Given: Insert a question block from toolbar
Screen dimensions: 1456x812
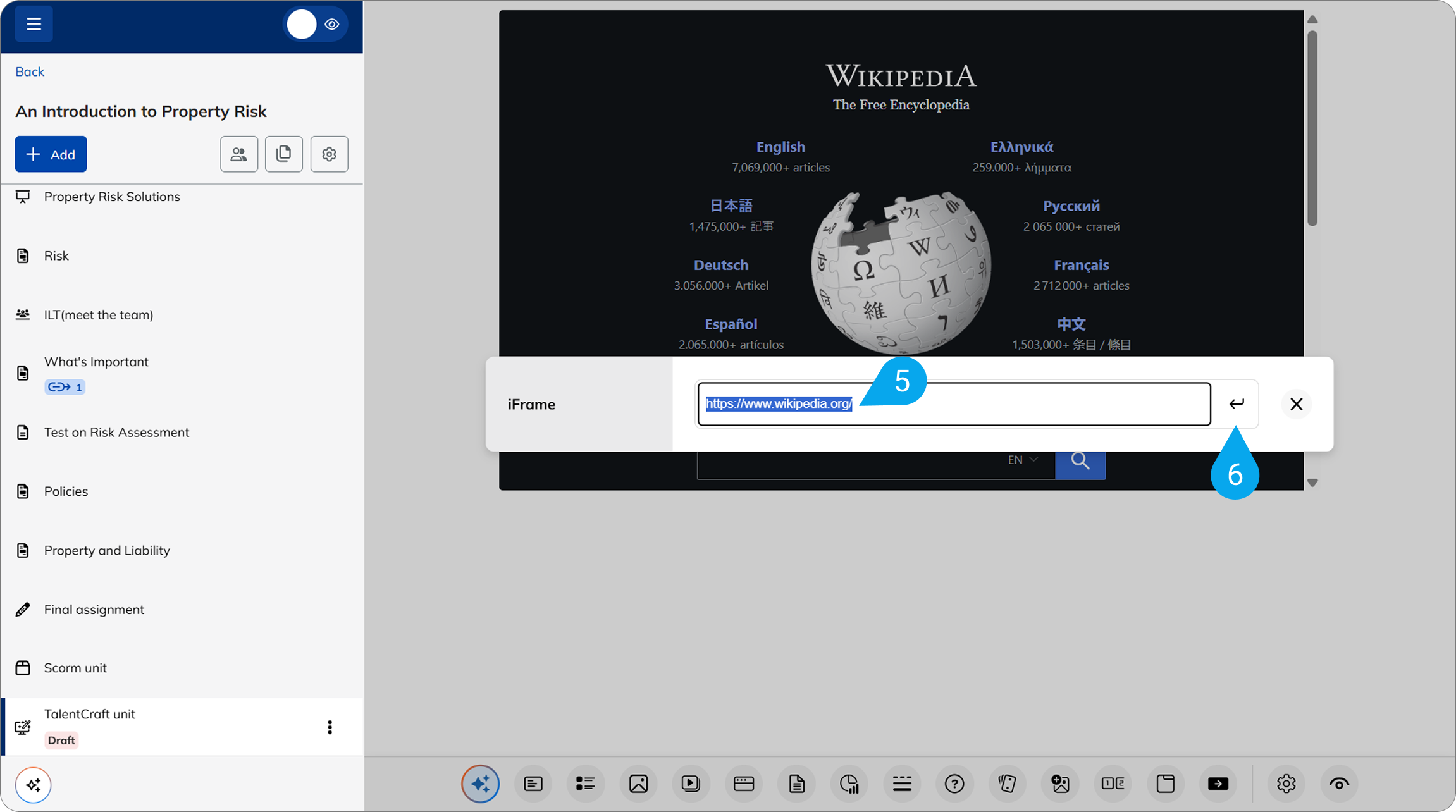Looking at the screenshot, I should (954, 784).
